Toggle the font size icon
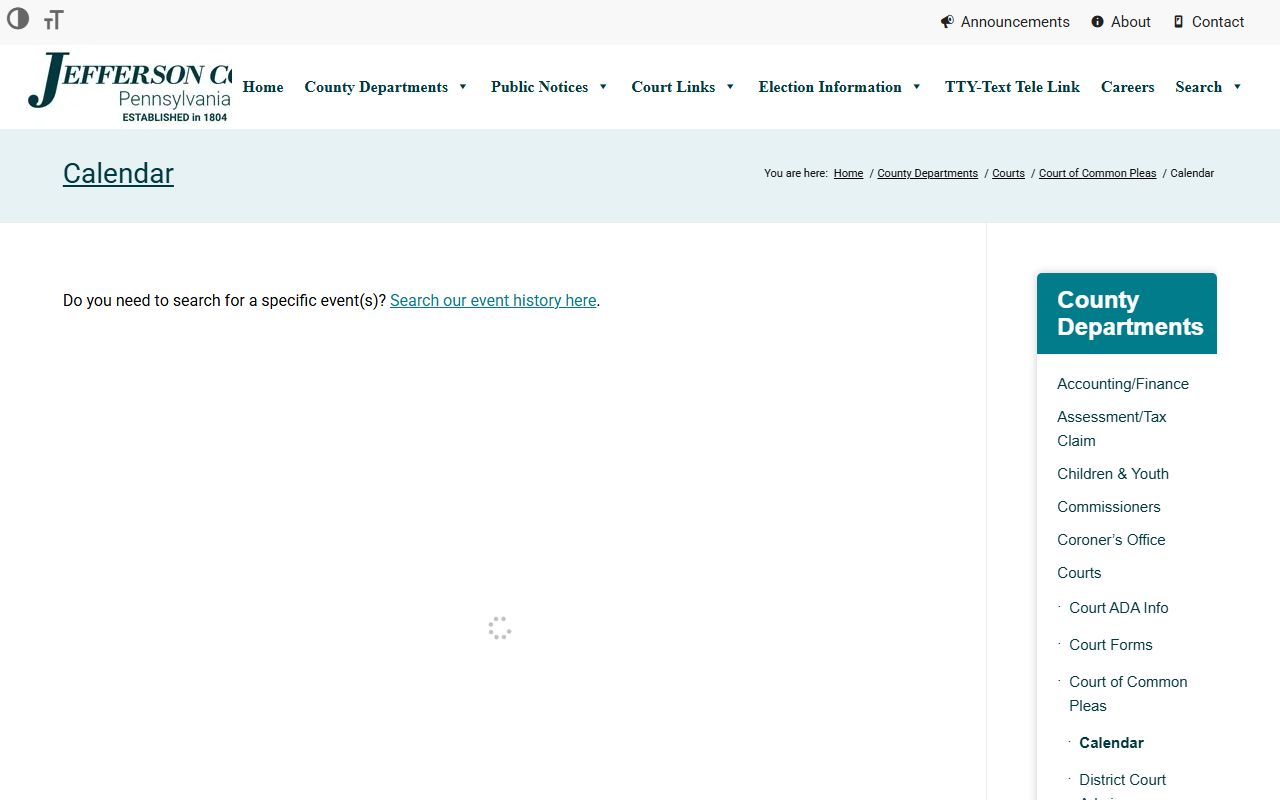1280x800 pixels. [x=54, y=20]
